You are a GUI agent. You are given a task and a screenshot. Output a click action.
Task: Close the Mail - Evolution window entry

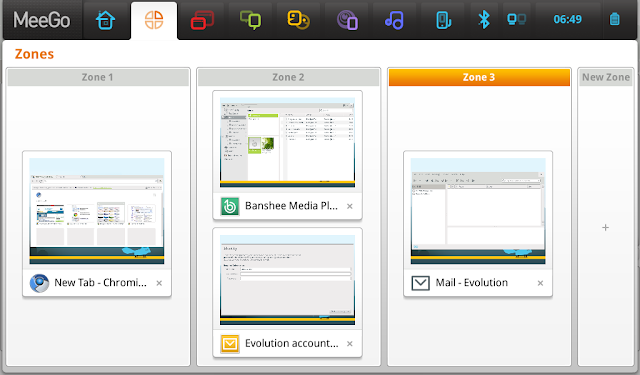540,283
